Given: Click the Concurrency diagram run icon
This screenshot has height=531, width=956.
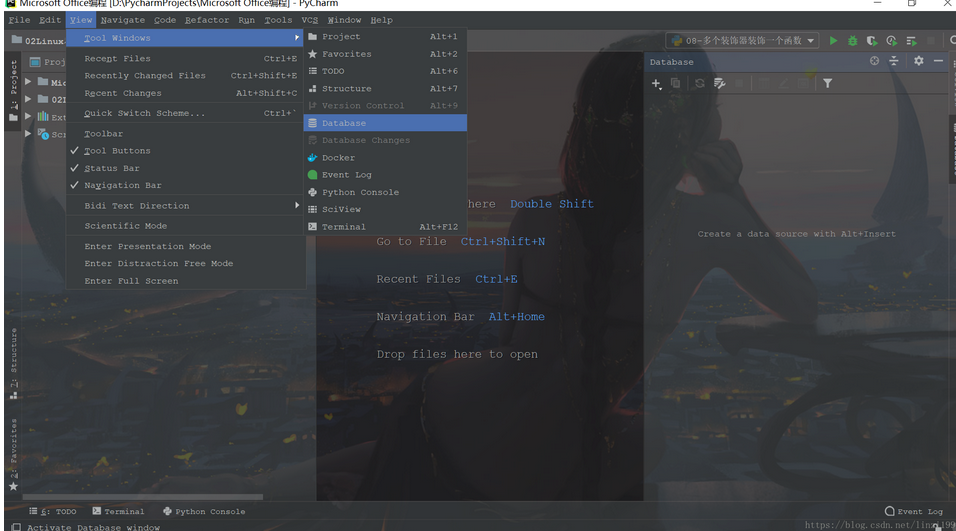Looking at the screenshot, I should point(911,41).
